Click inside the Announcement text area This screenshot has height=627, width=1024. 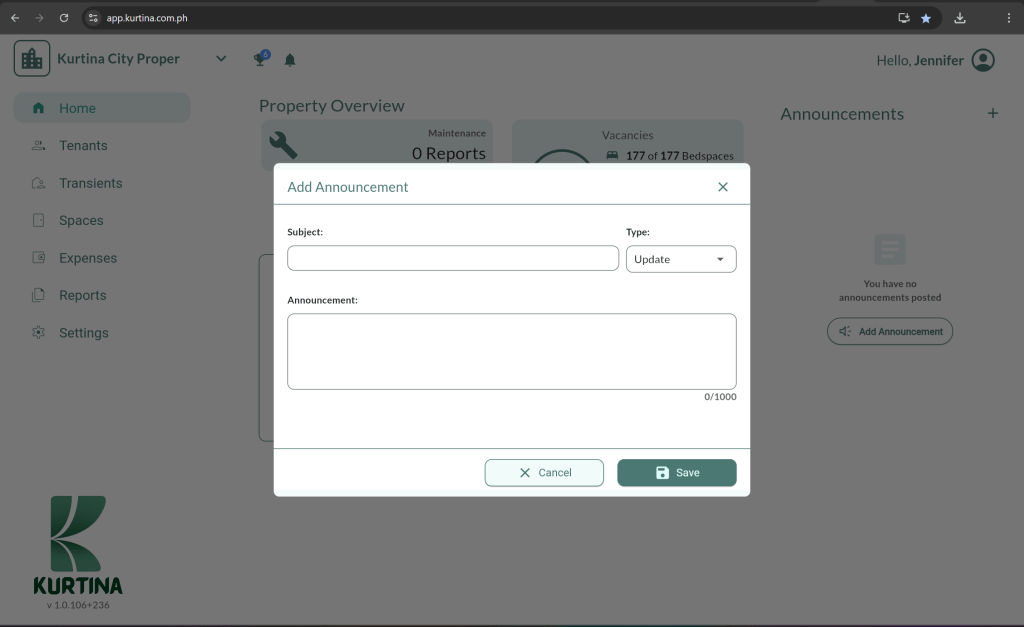pos(511,351)
